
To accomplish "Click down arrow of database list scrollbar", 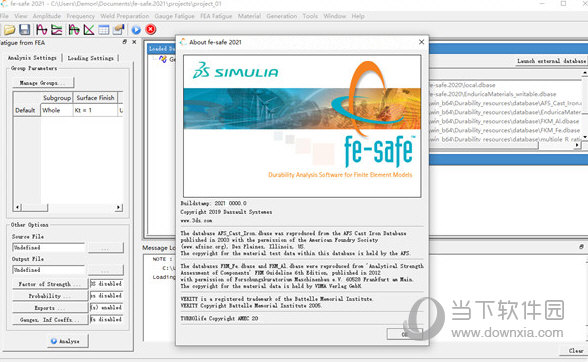I will tap(585, 137).
